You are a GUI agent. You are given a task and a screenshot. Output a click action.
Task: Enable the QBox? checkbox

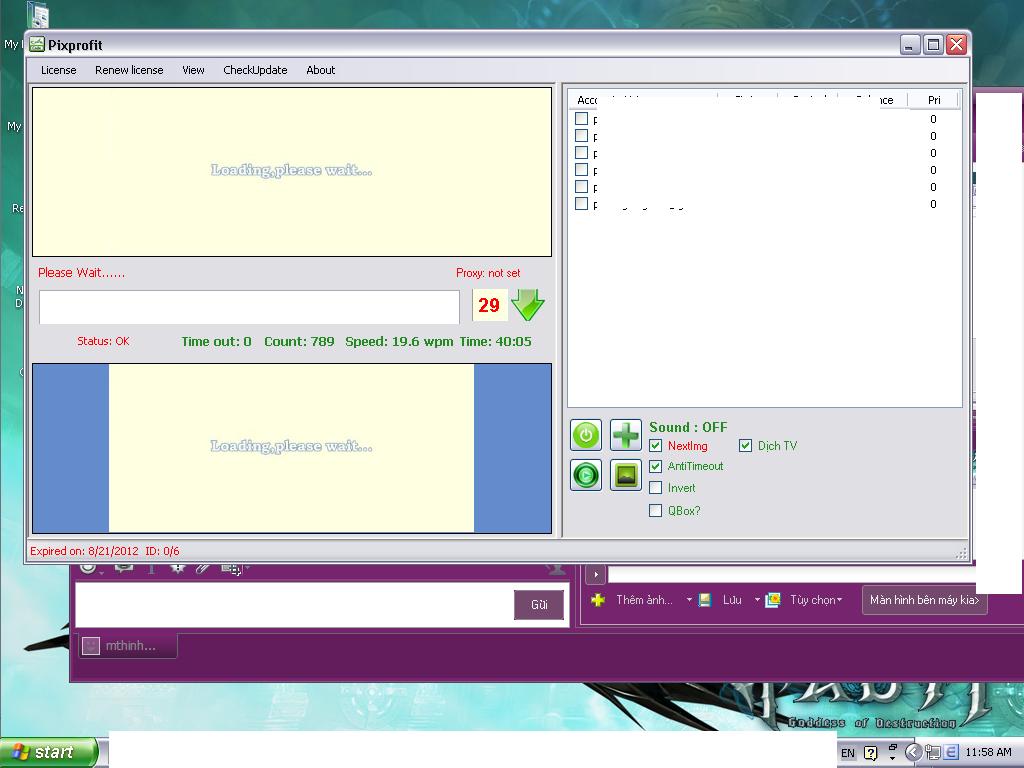coord(656,511)
